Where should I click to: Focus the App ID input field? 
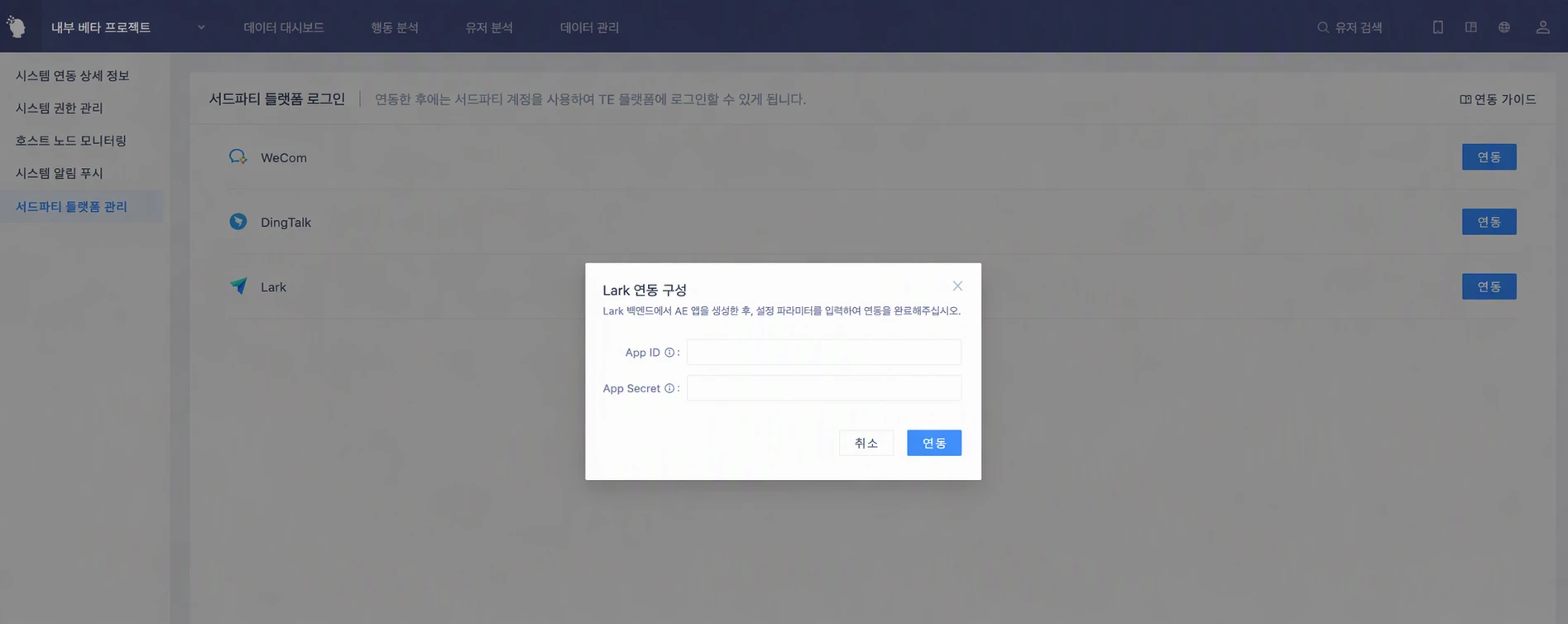[x=824, y=353]
